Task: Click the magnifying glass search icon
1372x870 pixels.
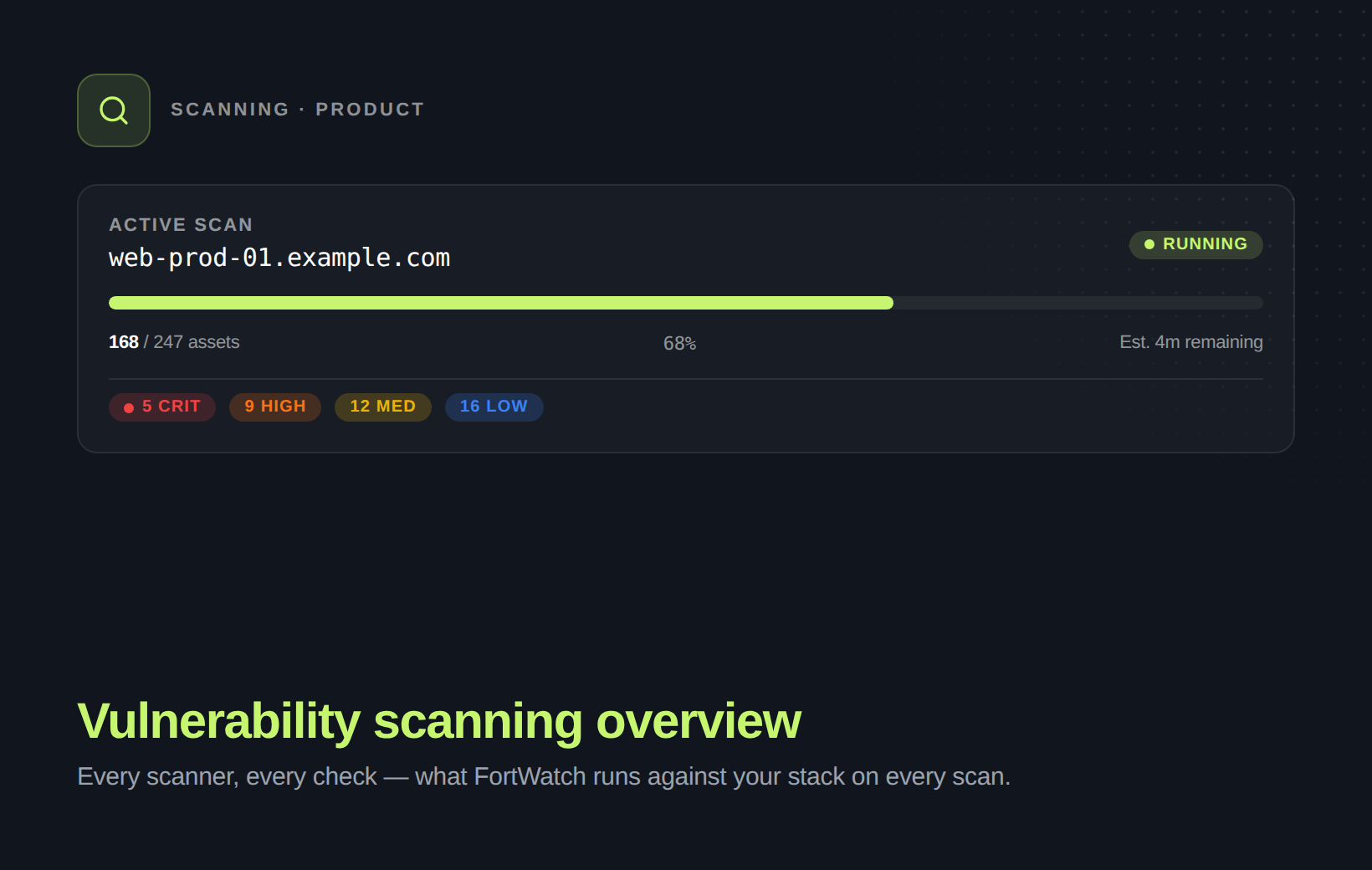Action: tap(113, 110)
